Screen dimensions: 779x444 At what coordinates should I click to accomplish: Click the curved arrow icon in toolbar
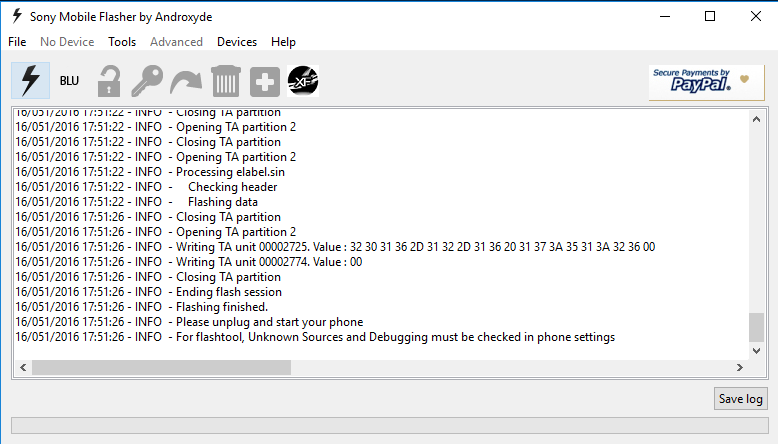(x=186, y=81)
